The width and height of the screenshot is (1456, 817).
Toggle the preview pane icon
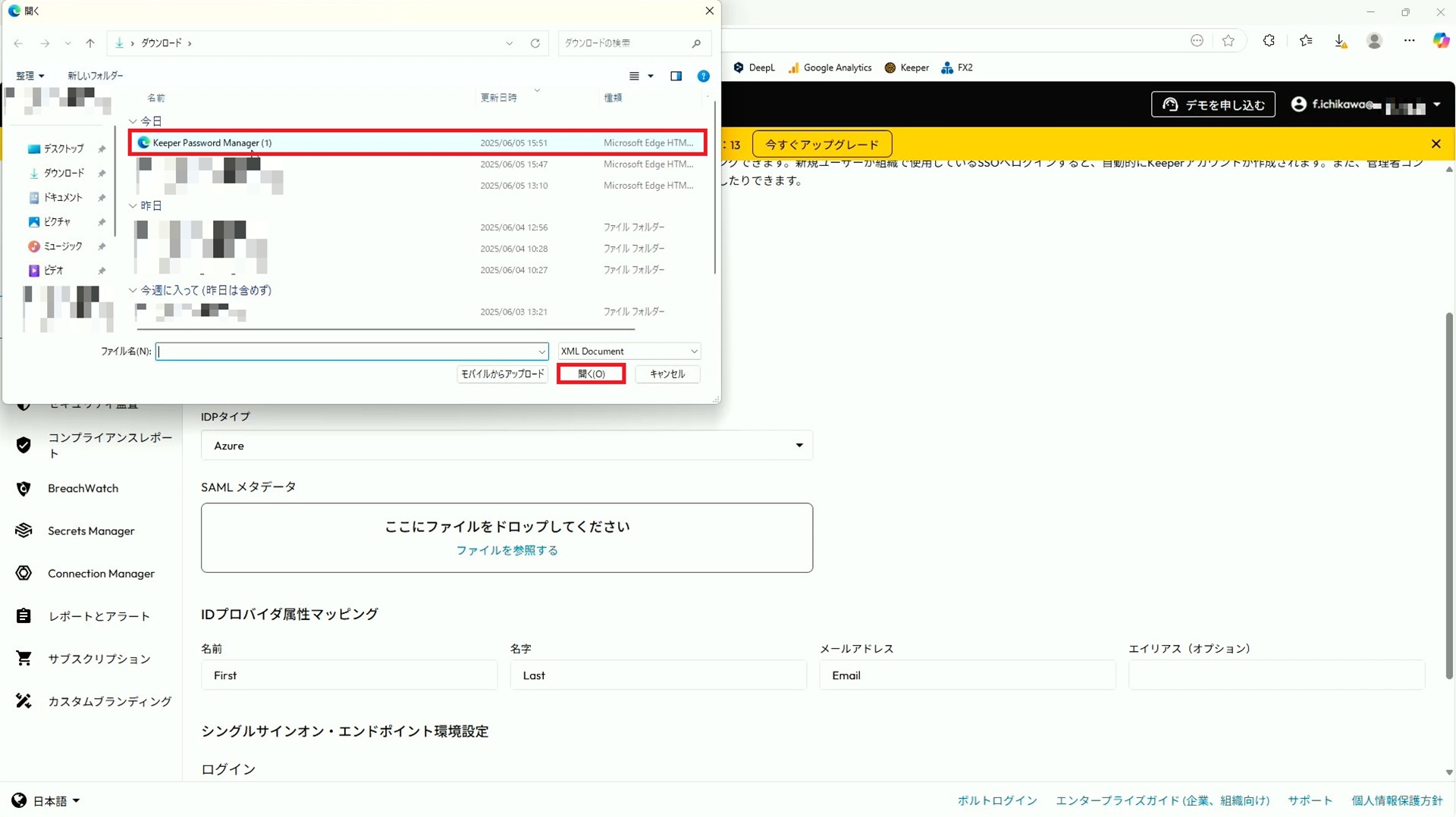(676, 76)
